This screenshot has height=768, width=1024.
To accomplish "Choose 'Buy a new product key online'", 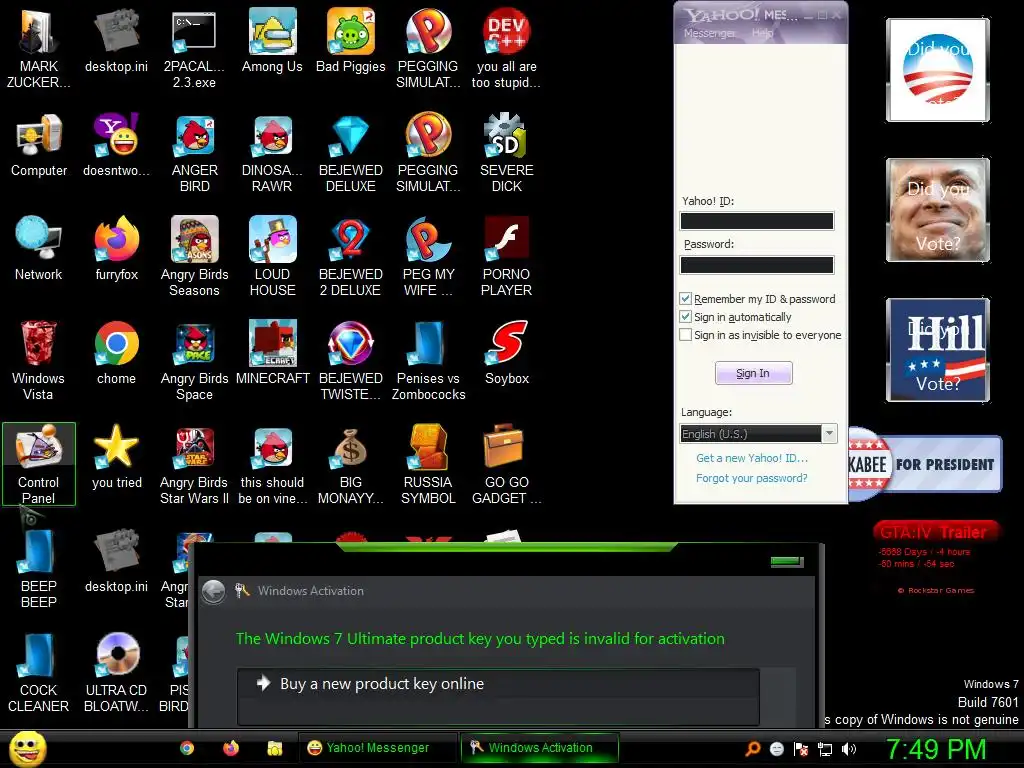I will tap(498, 696).
